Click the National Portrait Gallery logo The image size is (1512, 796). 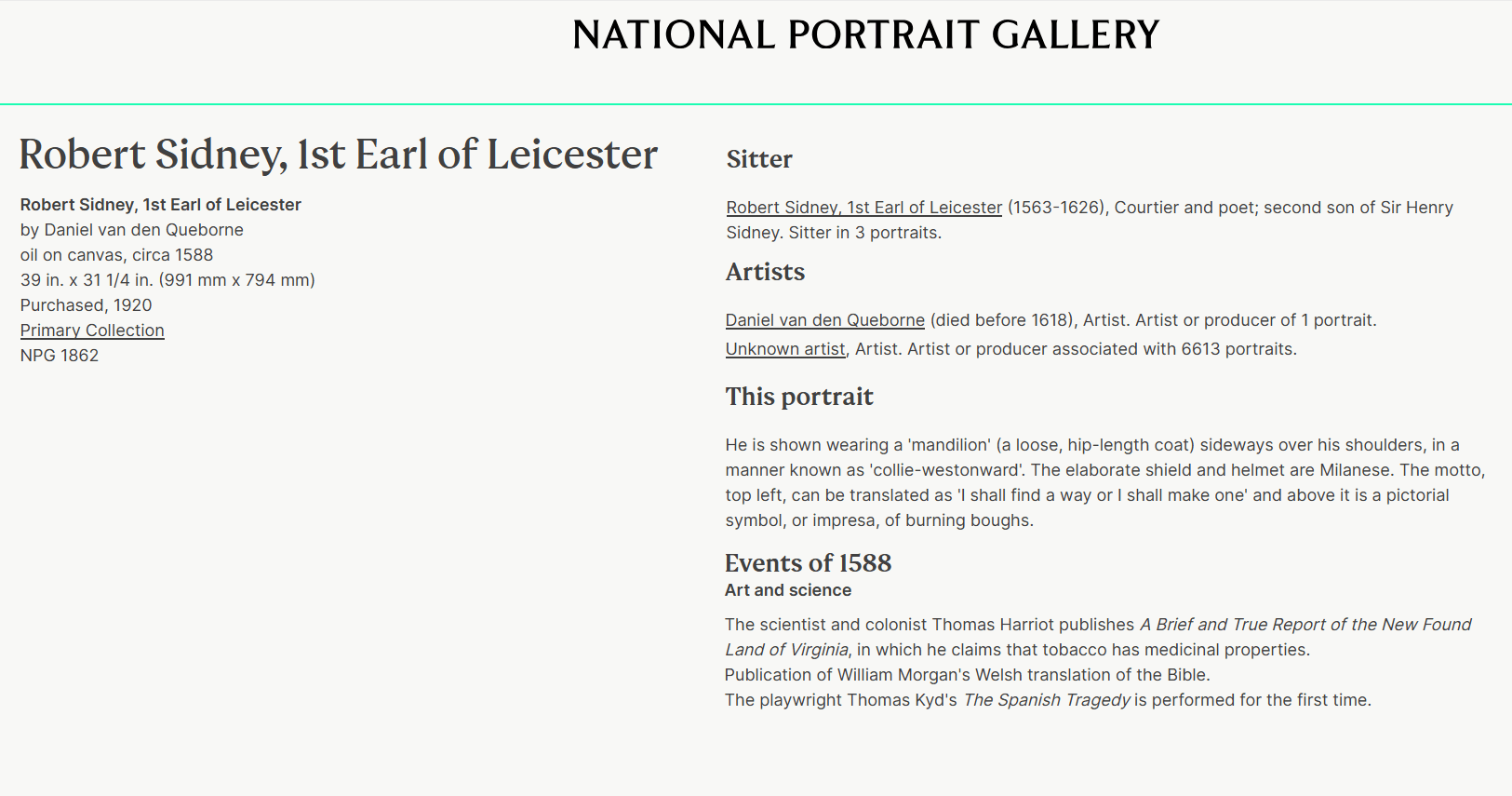coord(865,35)
